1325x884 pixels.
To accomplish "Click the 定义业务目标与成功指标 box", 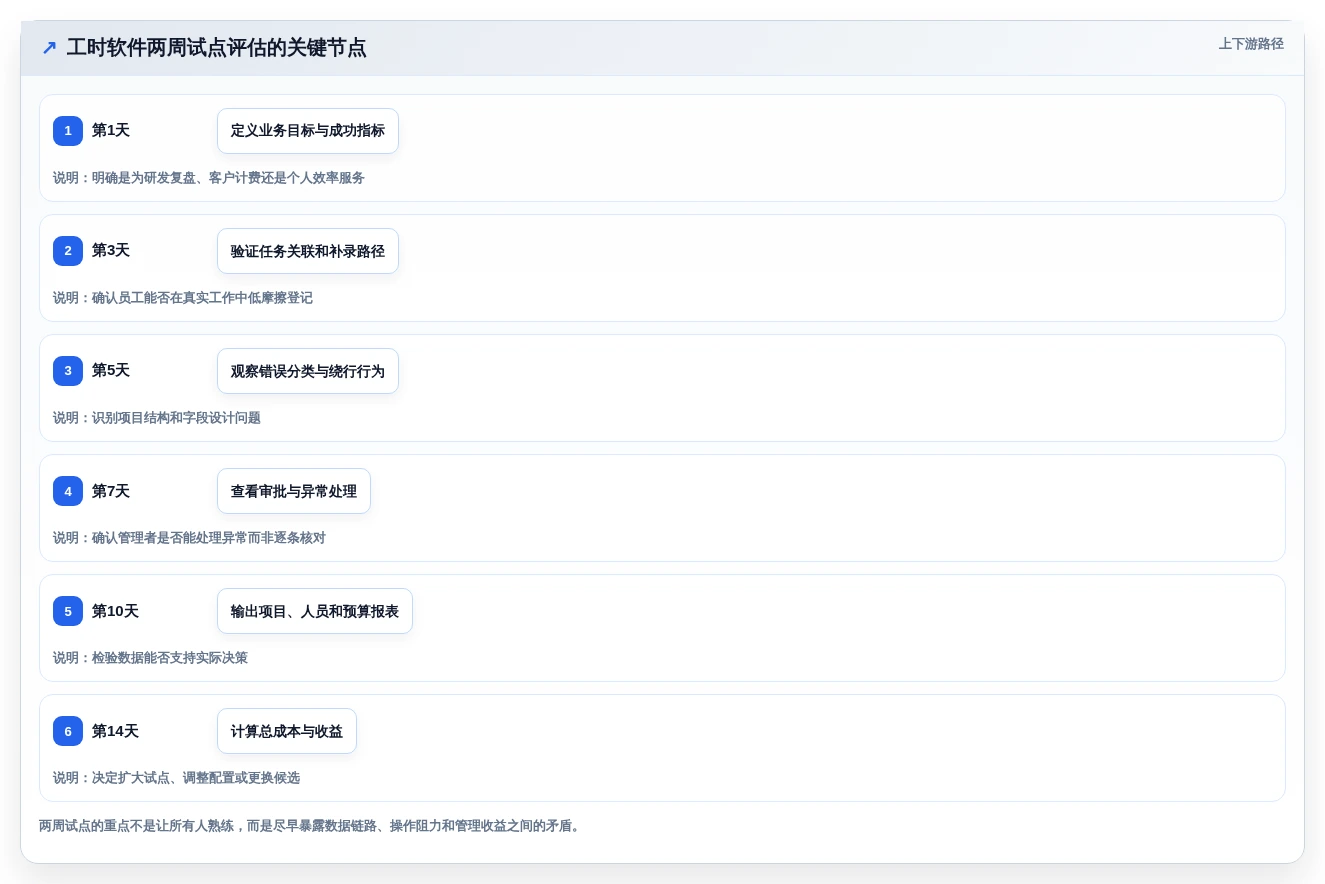I will [x=308, y=131].
